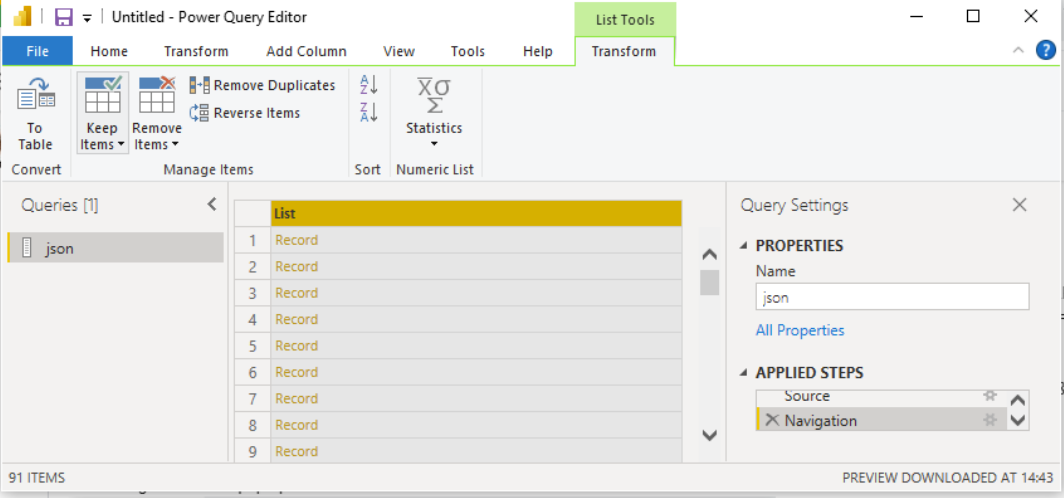
Task: Select the Navigation applied step
Action: pyautogui.click(x=880, y=420)
